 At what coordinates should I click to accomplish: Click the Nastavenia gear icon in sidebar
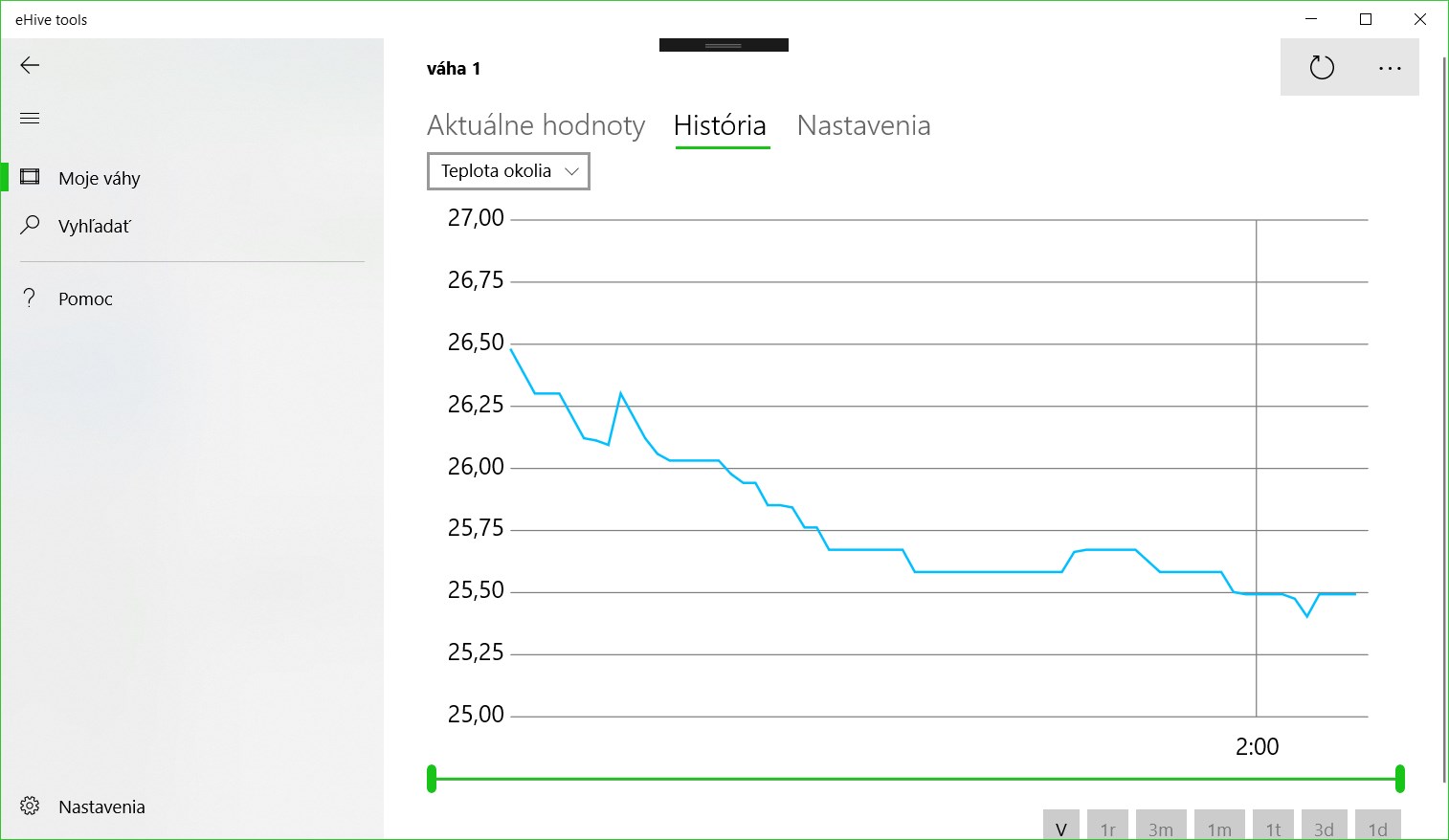[x=30, y=807]
